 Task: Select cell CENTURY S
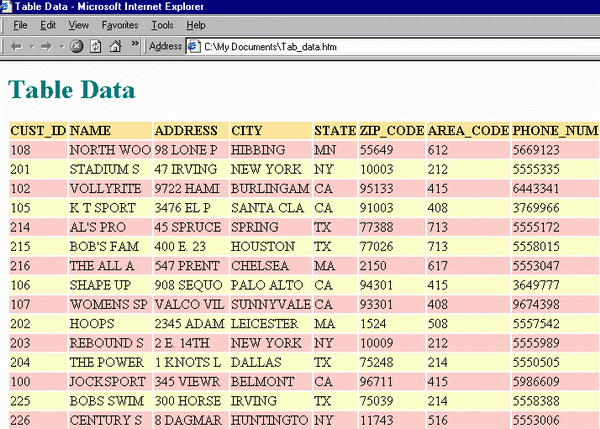(x=110, y=420)
